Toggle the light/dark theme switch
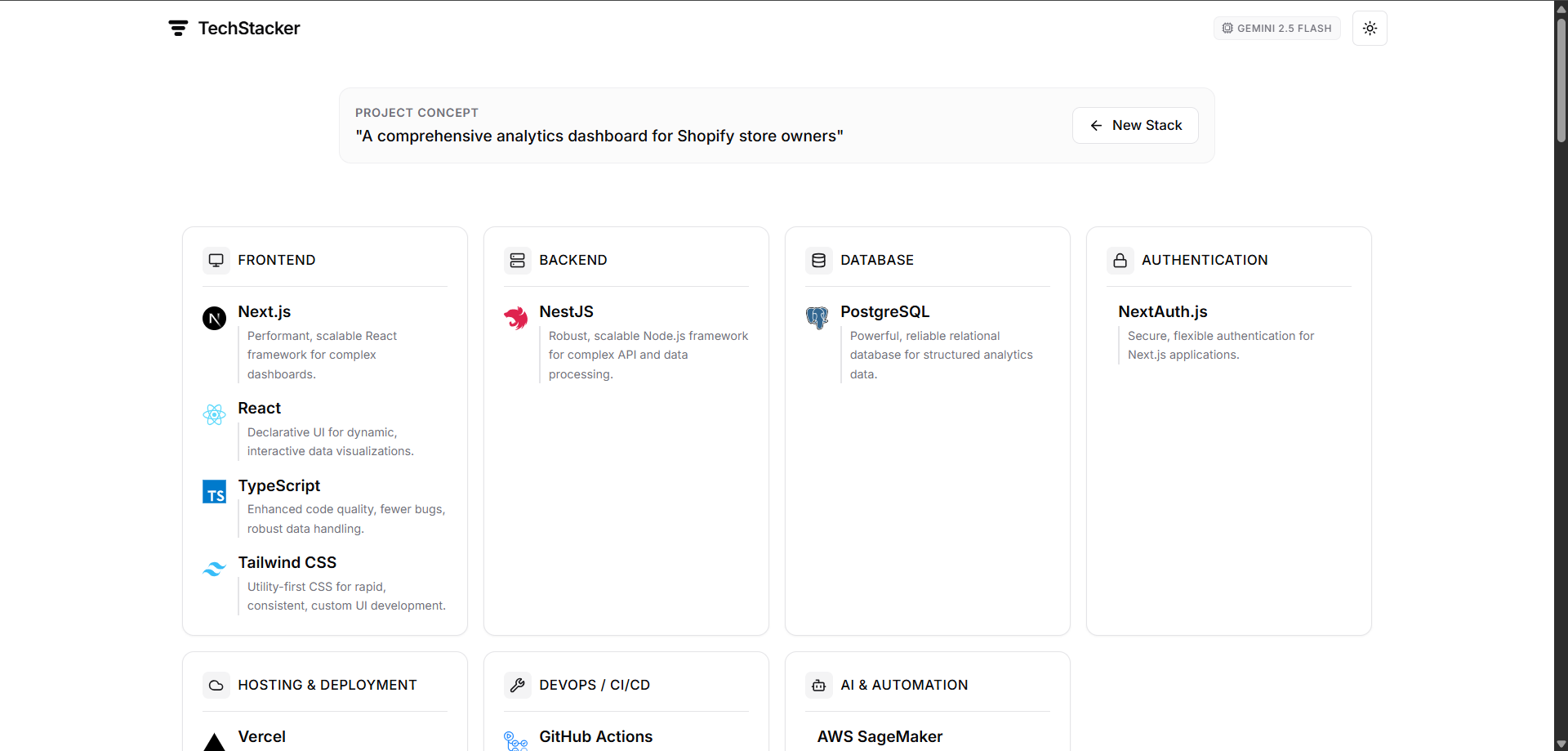The width and height of the screenshot is (1568, 751). [x=1370, y=28]
